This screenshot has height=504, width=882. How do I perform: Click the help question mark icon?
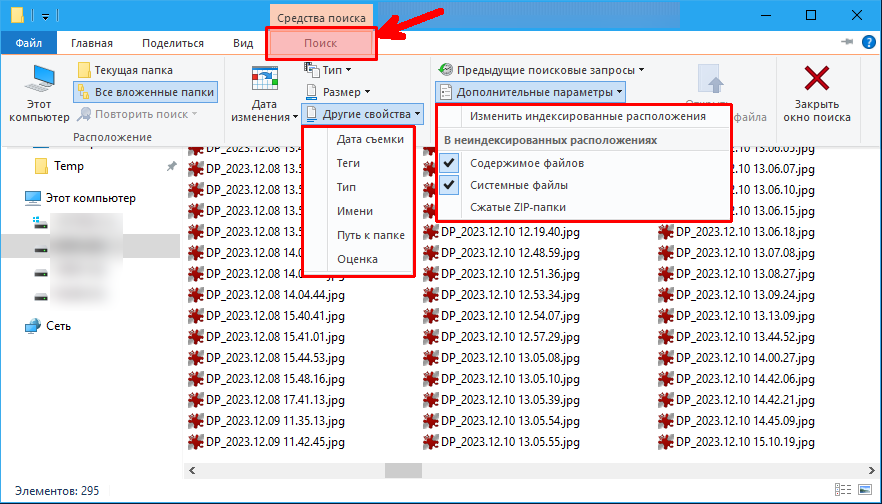(x=867, y=43)
